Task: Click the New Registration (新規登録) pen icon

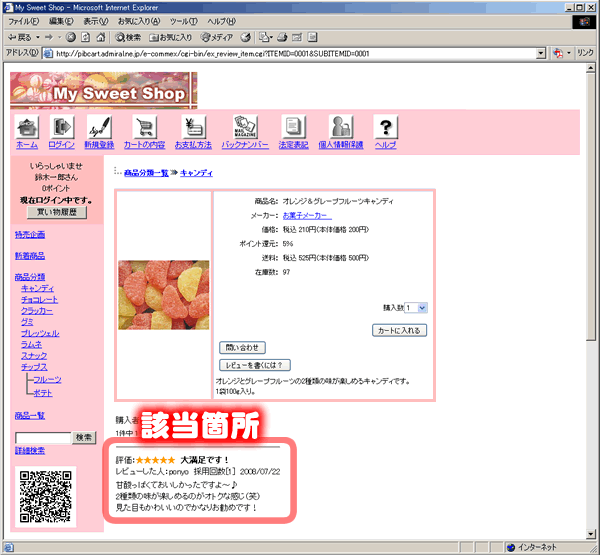Action: coord(99,127)
